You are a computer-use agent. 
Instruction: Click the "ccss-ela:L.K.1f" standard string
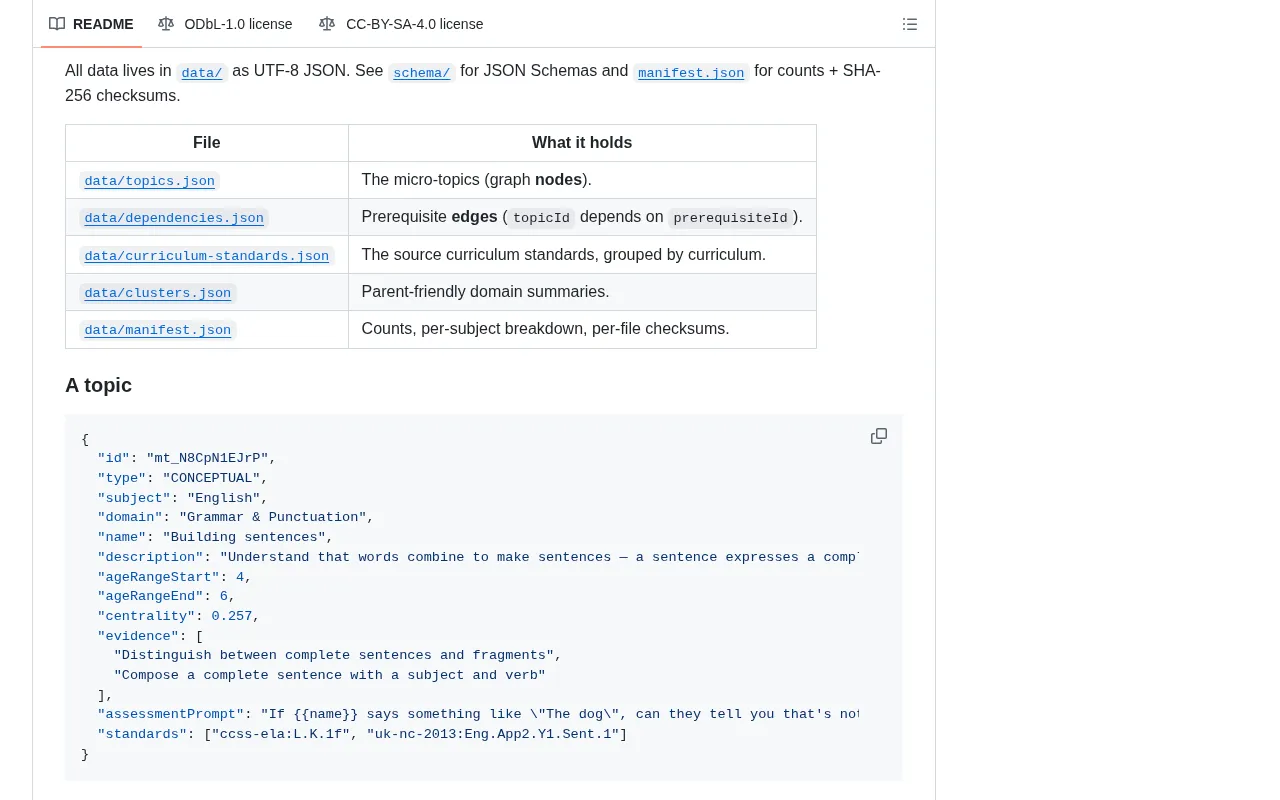280,734
